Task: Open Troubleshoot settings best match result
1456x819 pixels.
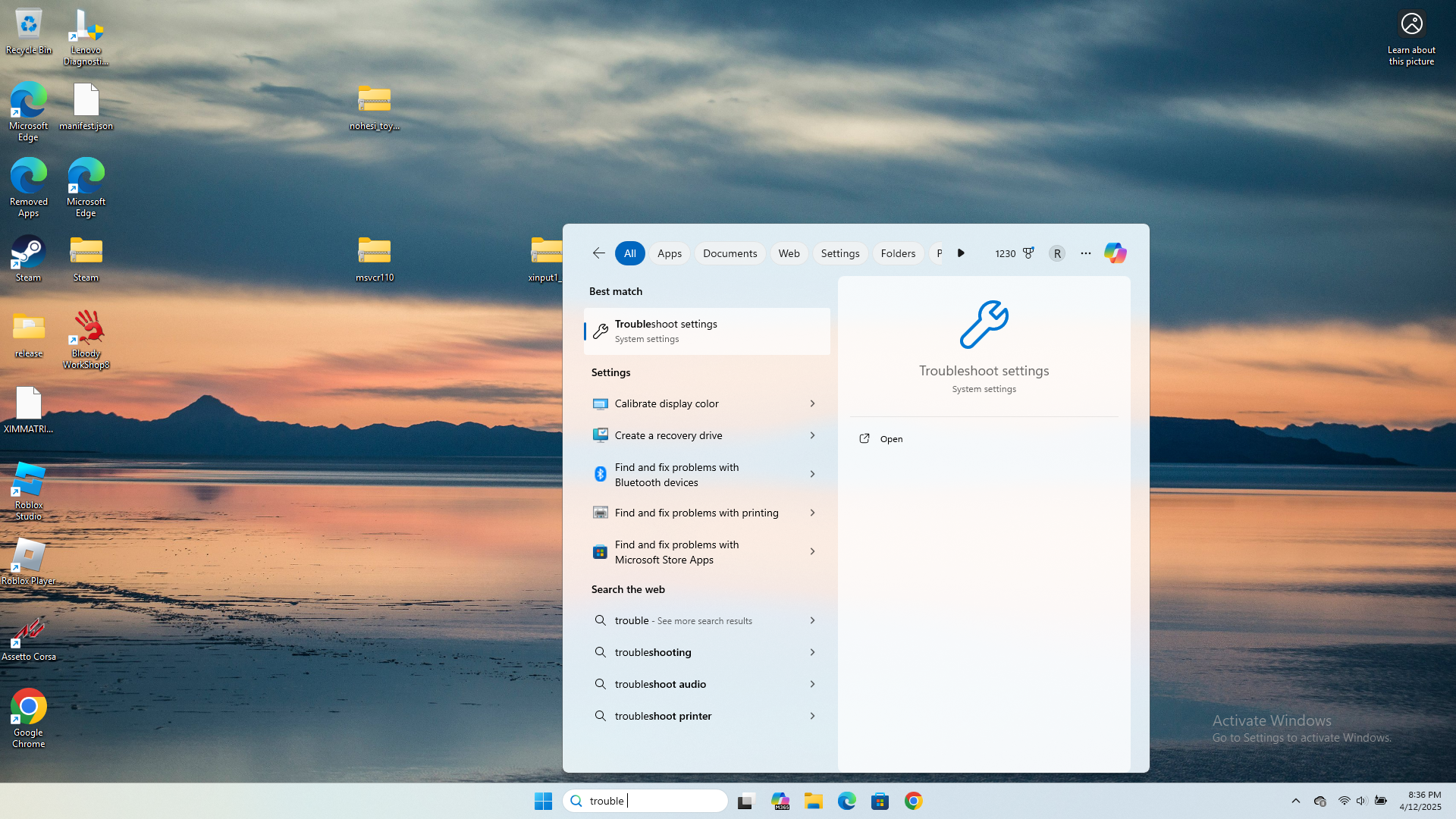Action: 707,331
